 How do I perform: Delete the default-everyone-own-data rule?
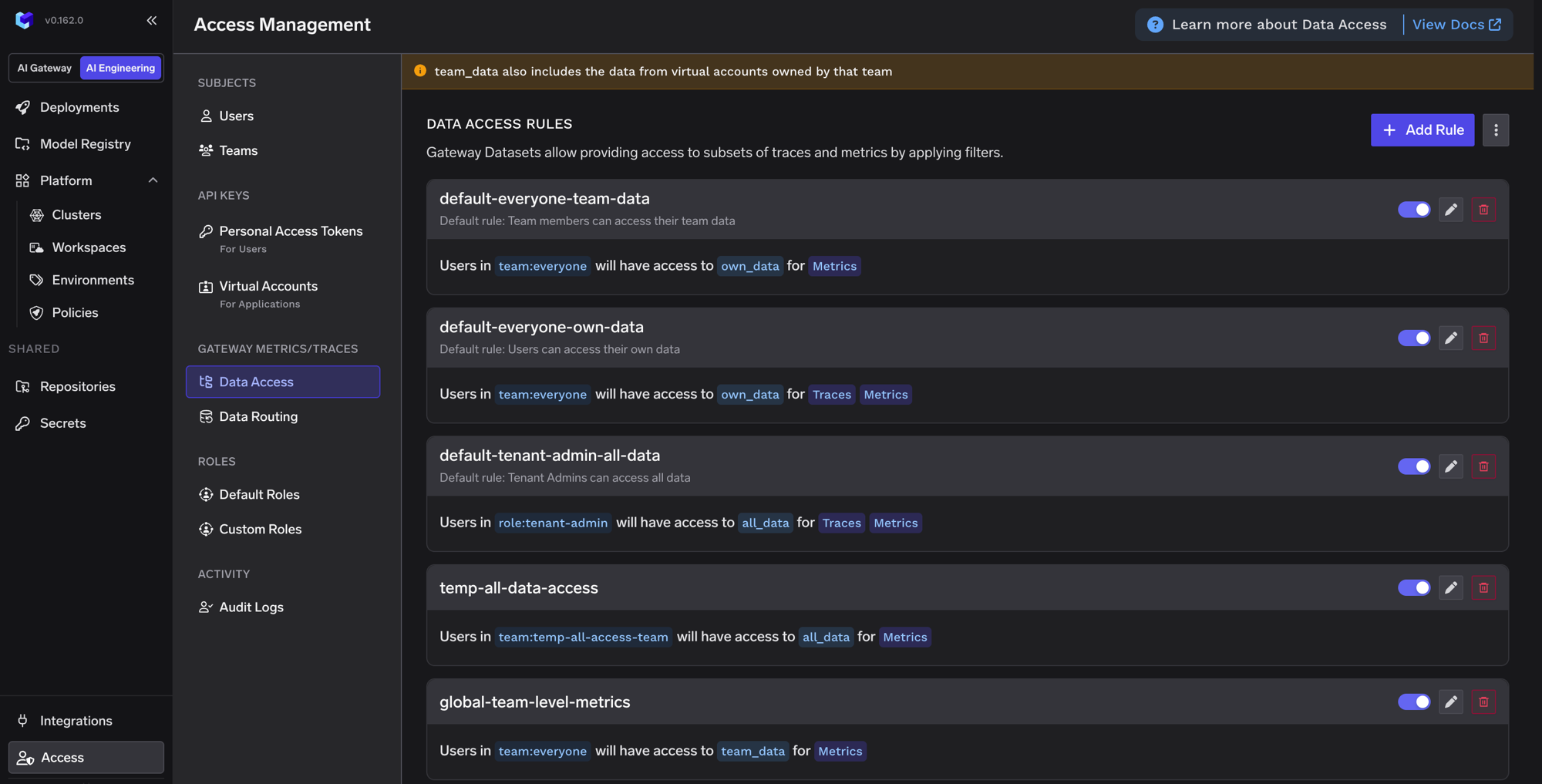[x=1483, y=338]
